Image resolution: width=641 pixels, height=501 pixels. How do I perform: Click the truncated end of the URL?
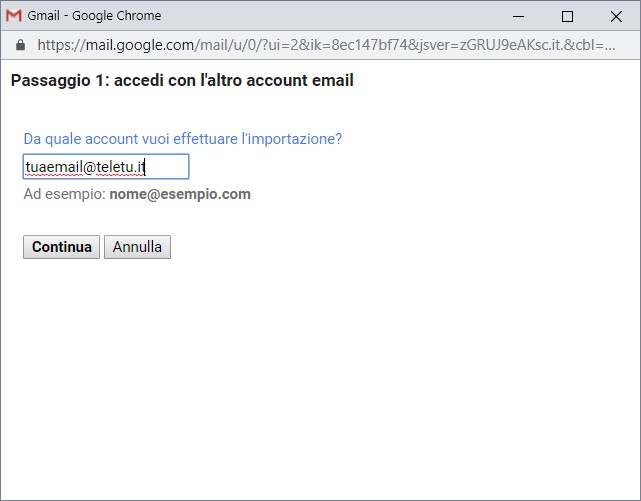pos(600,45)
